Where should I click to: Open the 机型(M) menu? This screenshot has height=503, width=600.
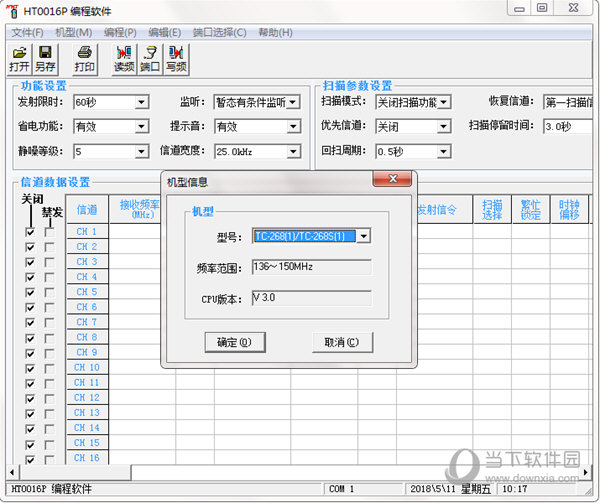73,33
